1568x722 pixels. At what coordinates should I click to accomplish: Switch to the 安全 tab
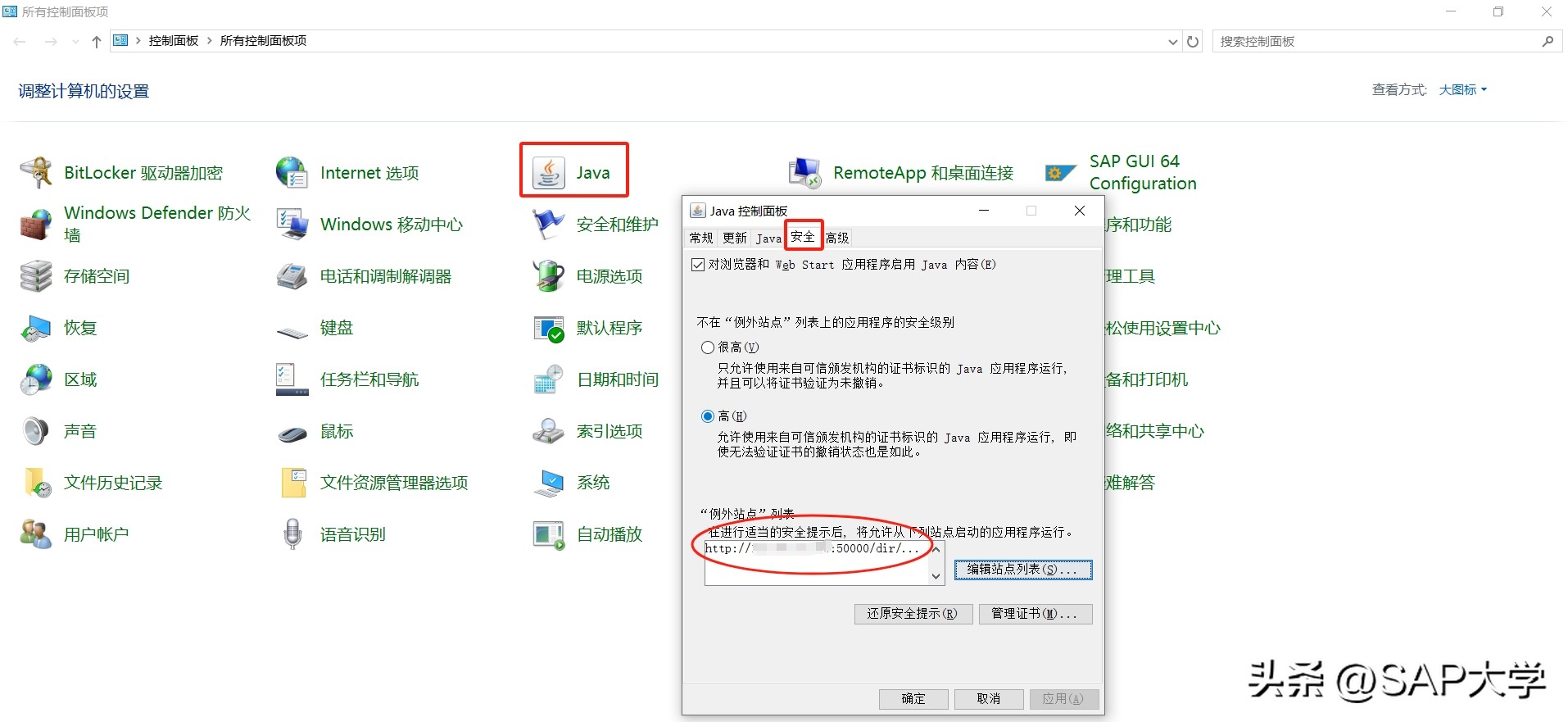(803, 236)
